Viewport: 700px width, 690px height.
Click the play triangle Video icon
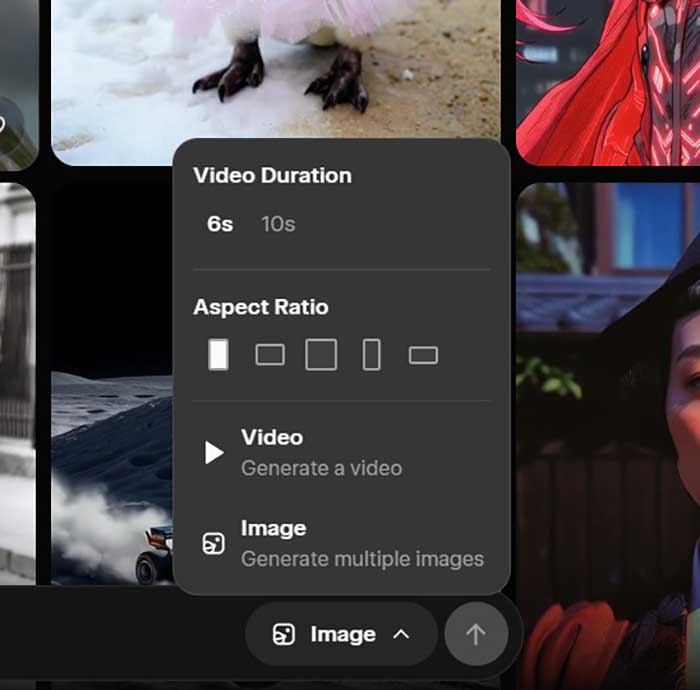pyautogui.click(x=214, y=453)
